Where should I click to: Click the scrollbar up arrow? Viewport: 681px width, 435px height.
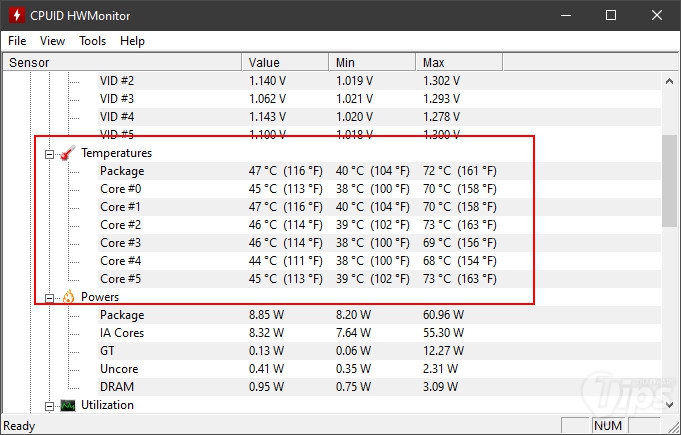(x=669, y=81)
